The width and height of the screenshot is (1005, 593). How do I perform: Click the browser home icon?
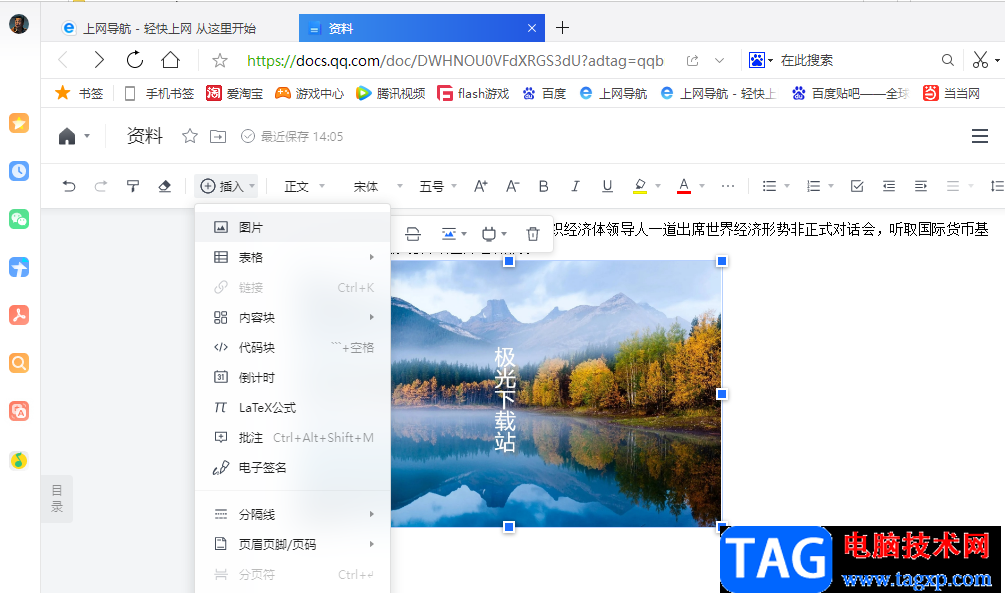pos(170,60)
